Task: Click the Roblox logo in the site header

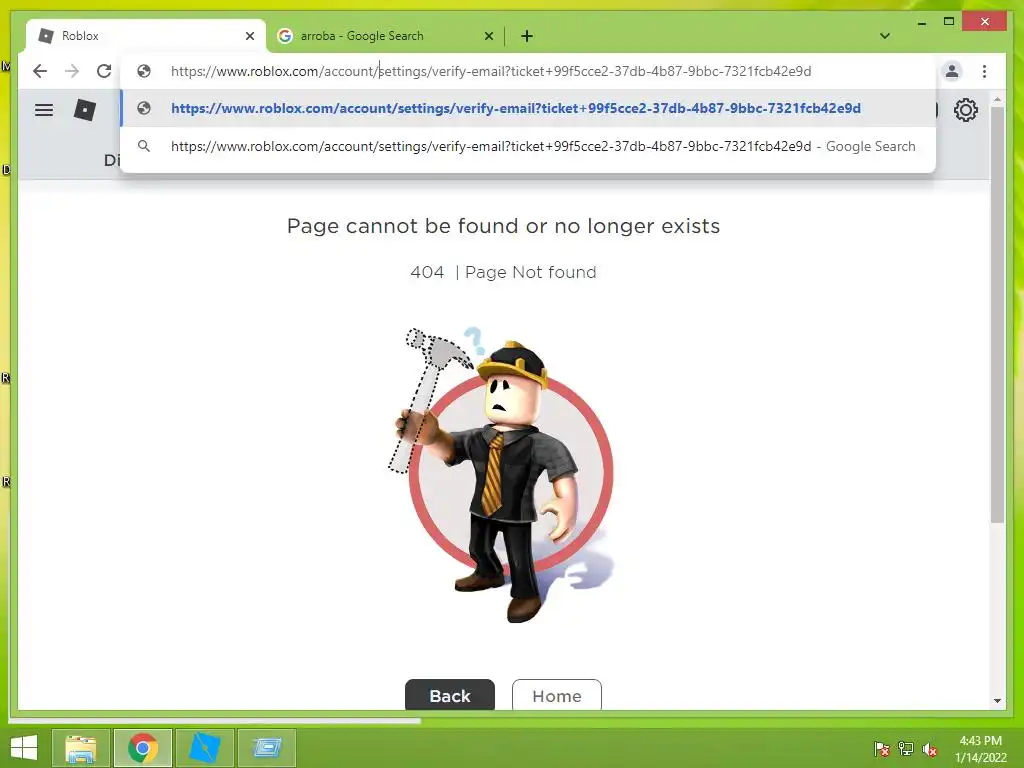Action: point(85,110)
